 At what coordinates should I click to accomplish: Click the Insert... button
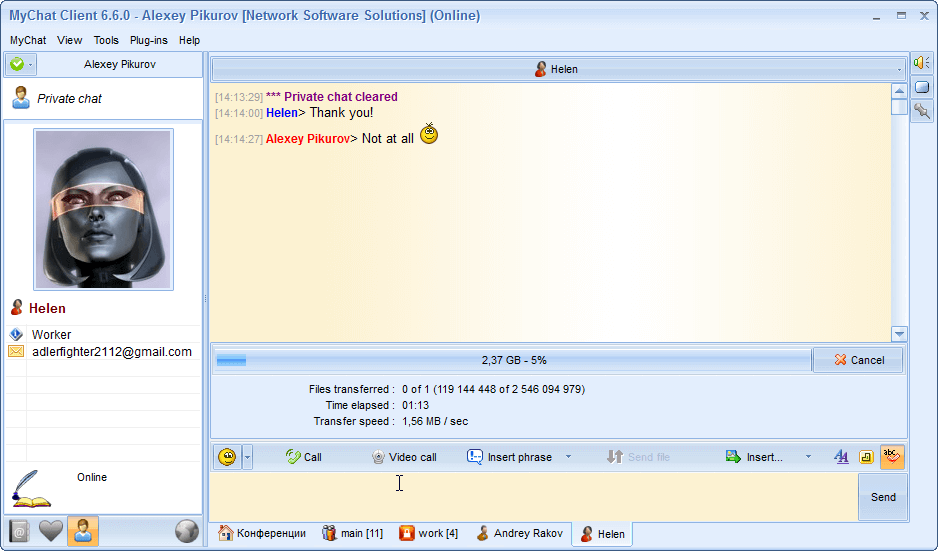pos(754,457)
